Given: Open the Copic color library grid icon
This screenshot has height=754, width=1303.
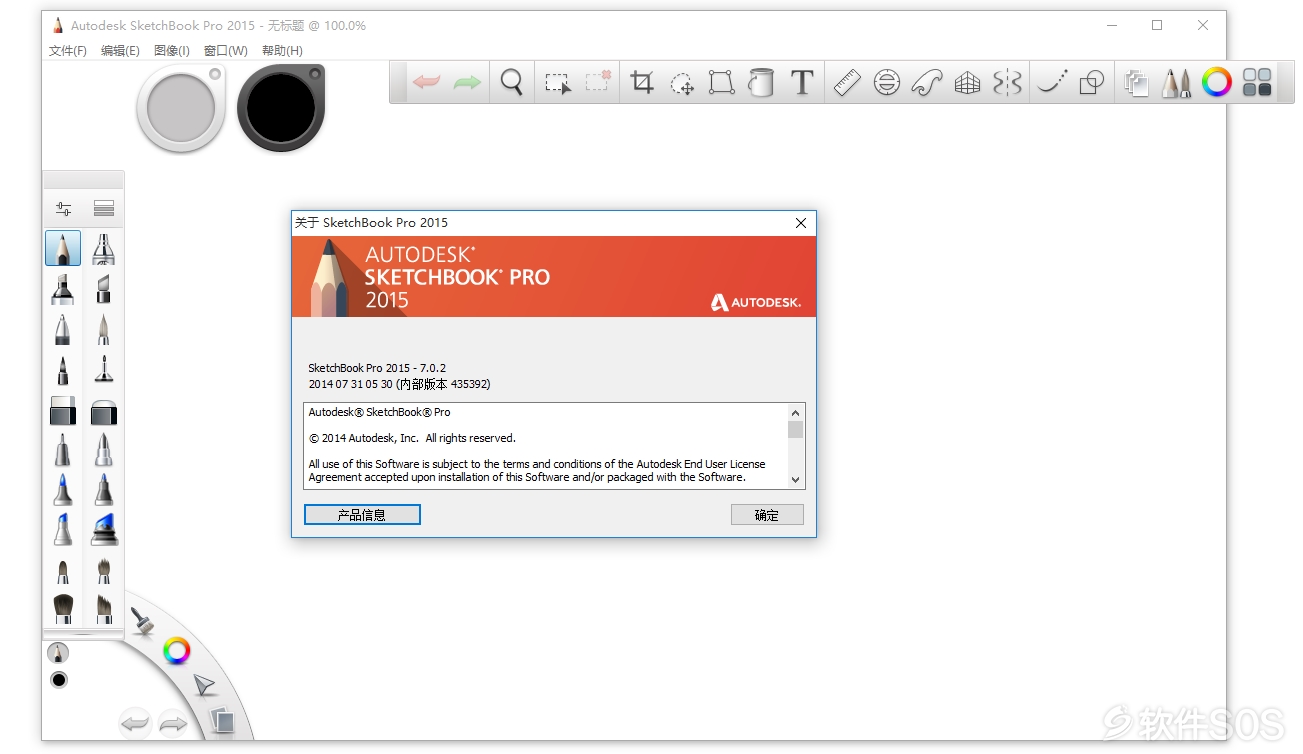Looking at the screenshot, I should (1257, 82).
